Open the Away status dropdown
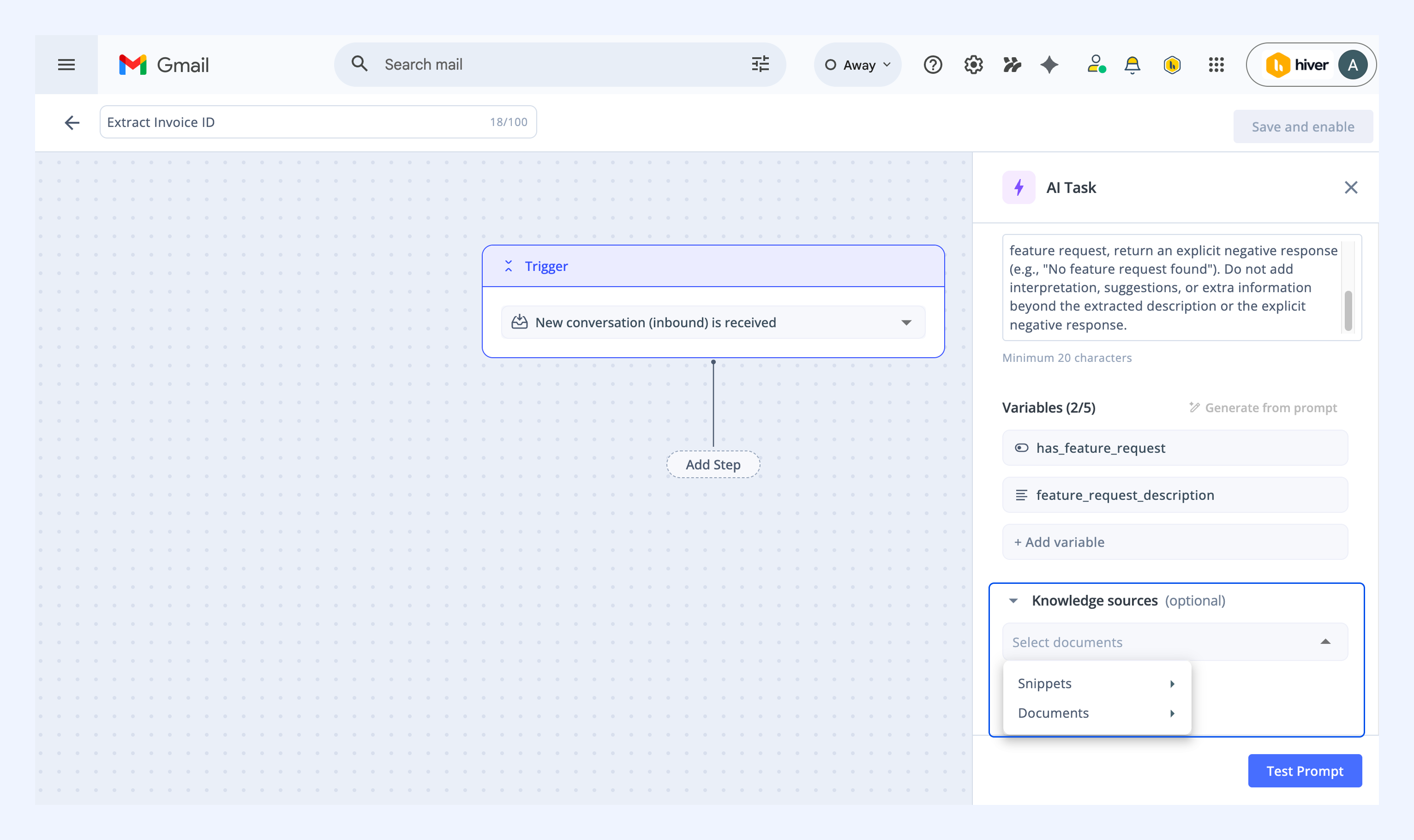The image size is (1414, 840). pyautogui.click(x=857, y=65)
